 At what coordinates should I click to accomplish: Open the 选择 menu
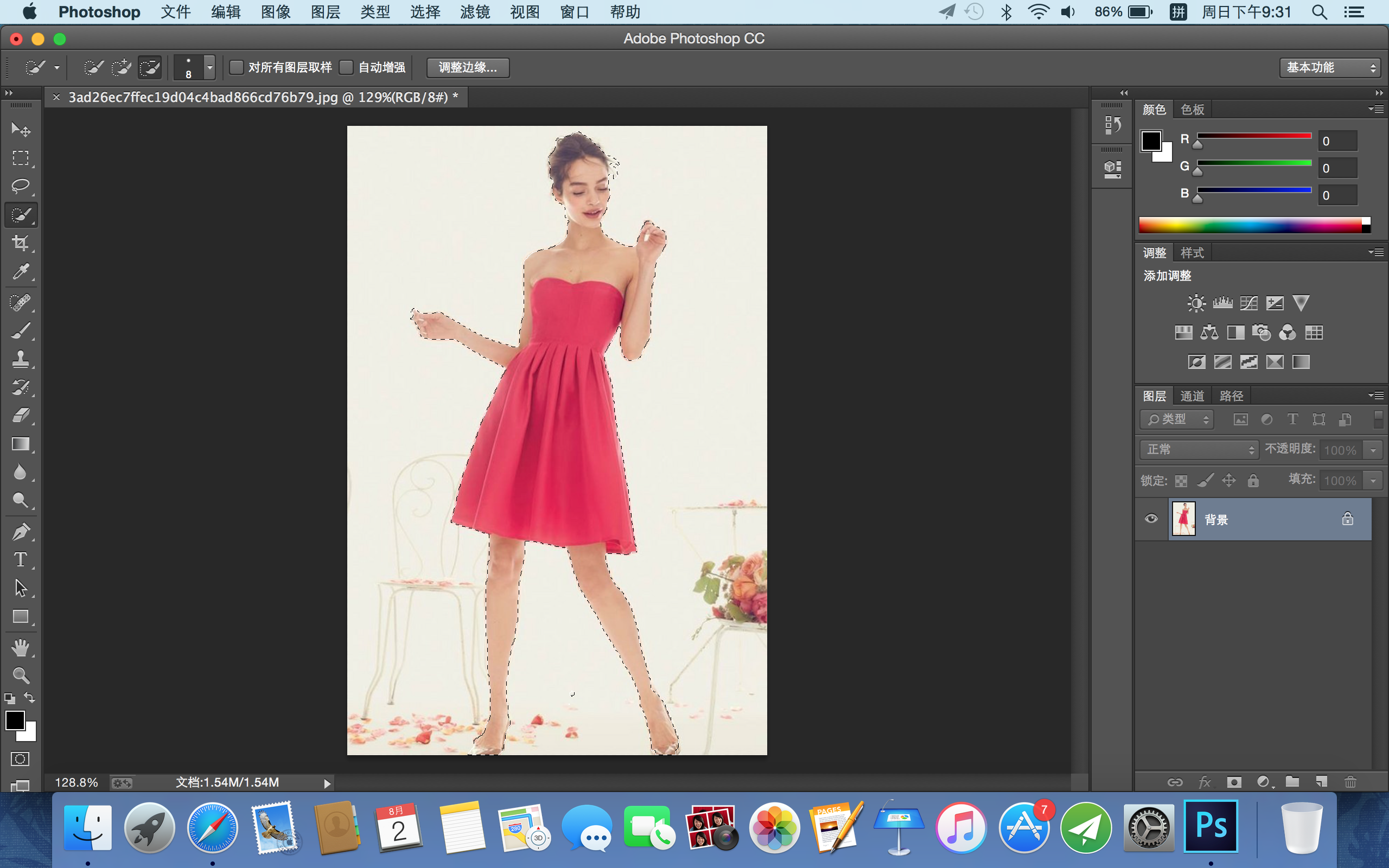(x=425, y=12)
